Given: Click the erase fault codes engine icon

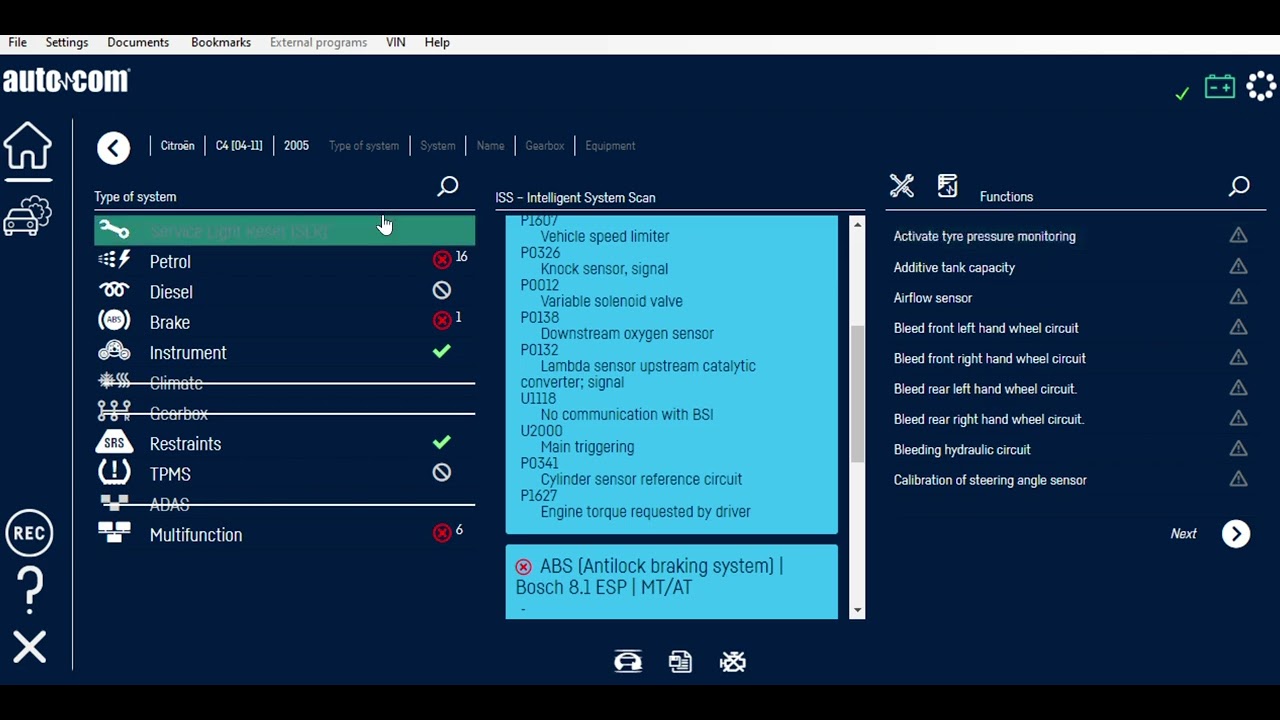Looking at the screenshot, I should [x=733, y=662].
